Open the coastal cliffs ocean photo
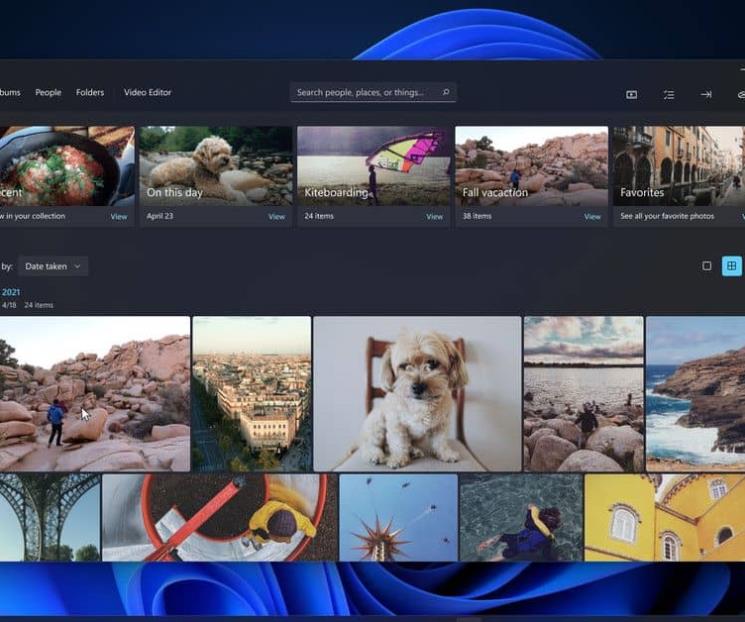Viewport: 745px width, 622px height. coord(695,394)
